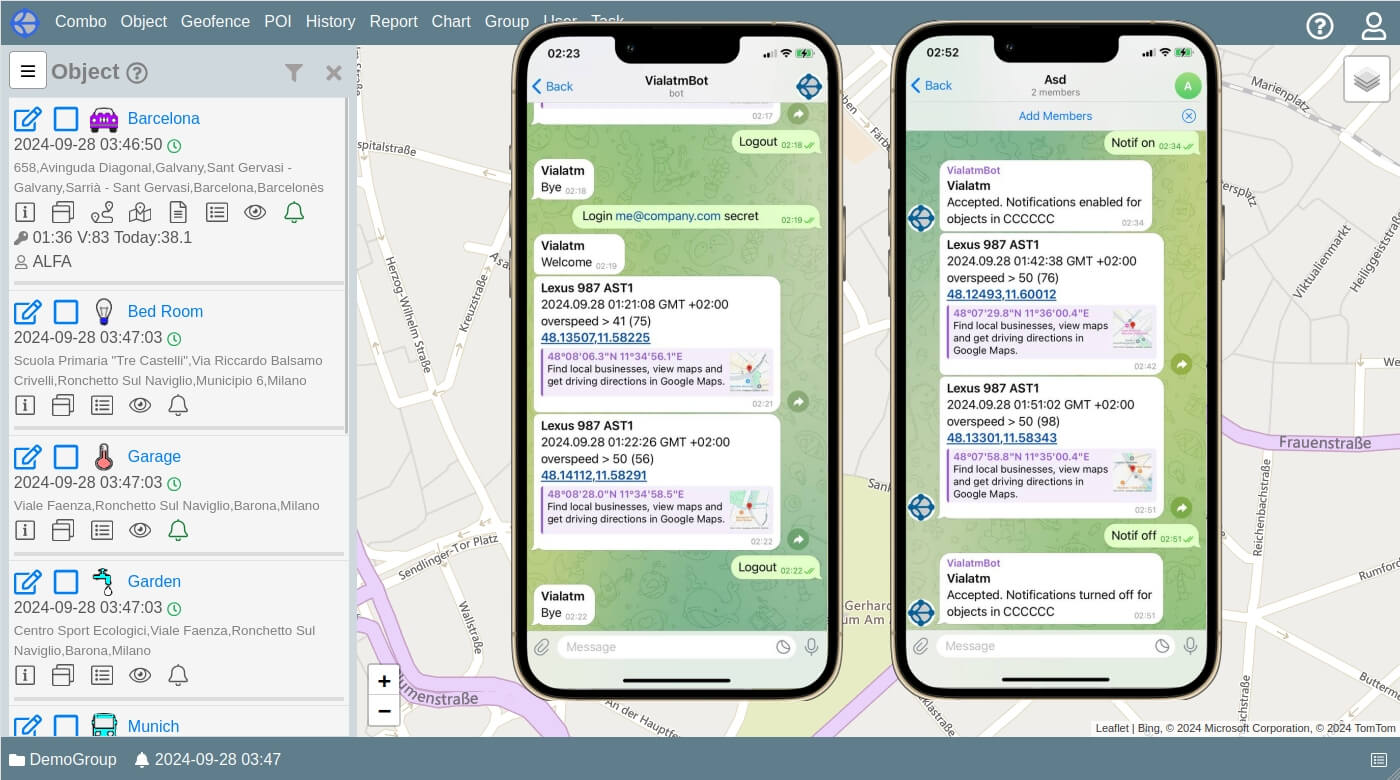The width and height of the screenshot is (1400, 780).
Task: Open the Barcelona object link
Action: click(x=164, y=118)
